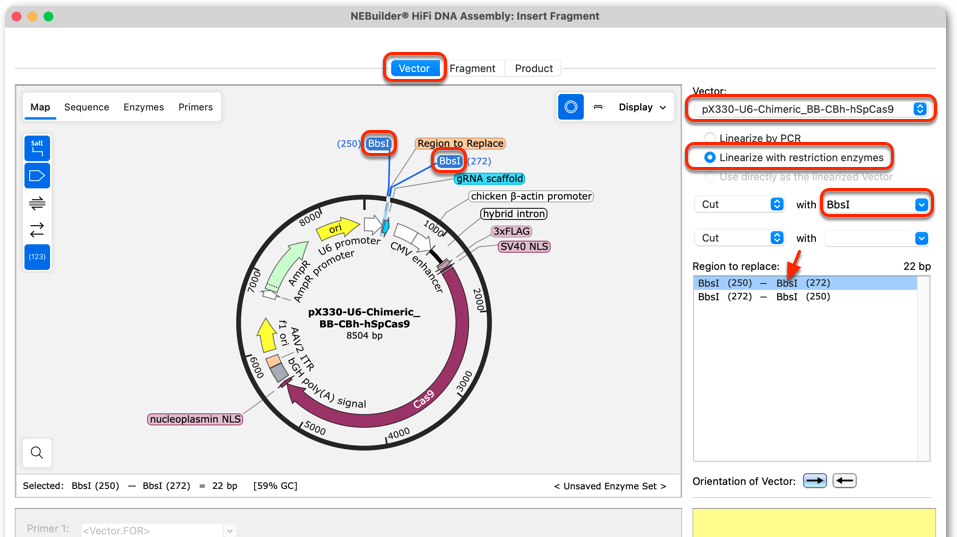The height and width of the screenshot is (537, 957).
Task: Open the magnifying glass search tool
Action: click(37, 453)
